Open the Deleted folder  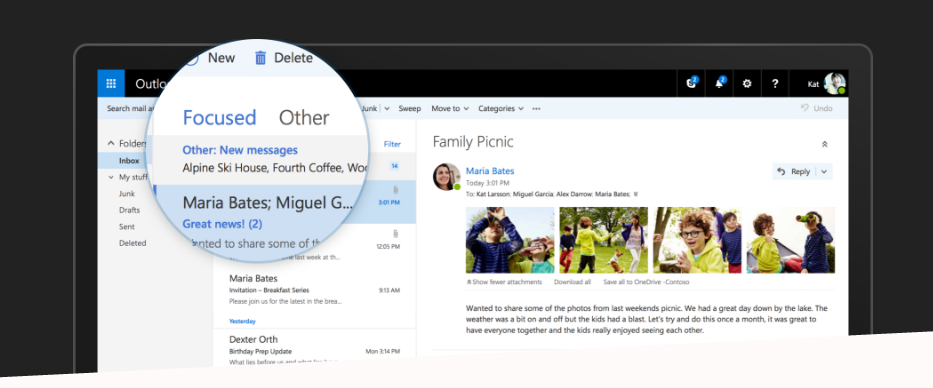coord(132,243)
